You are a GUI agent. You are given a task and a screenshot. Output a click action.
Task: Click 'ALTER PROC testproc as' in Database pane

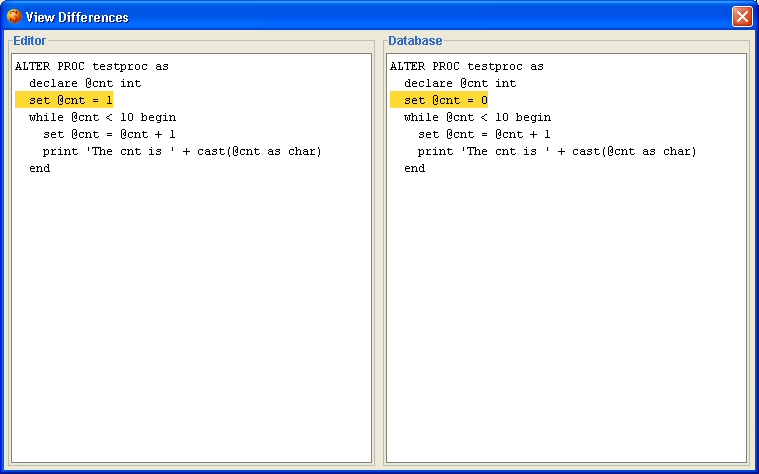(x=467, y=66)
